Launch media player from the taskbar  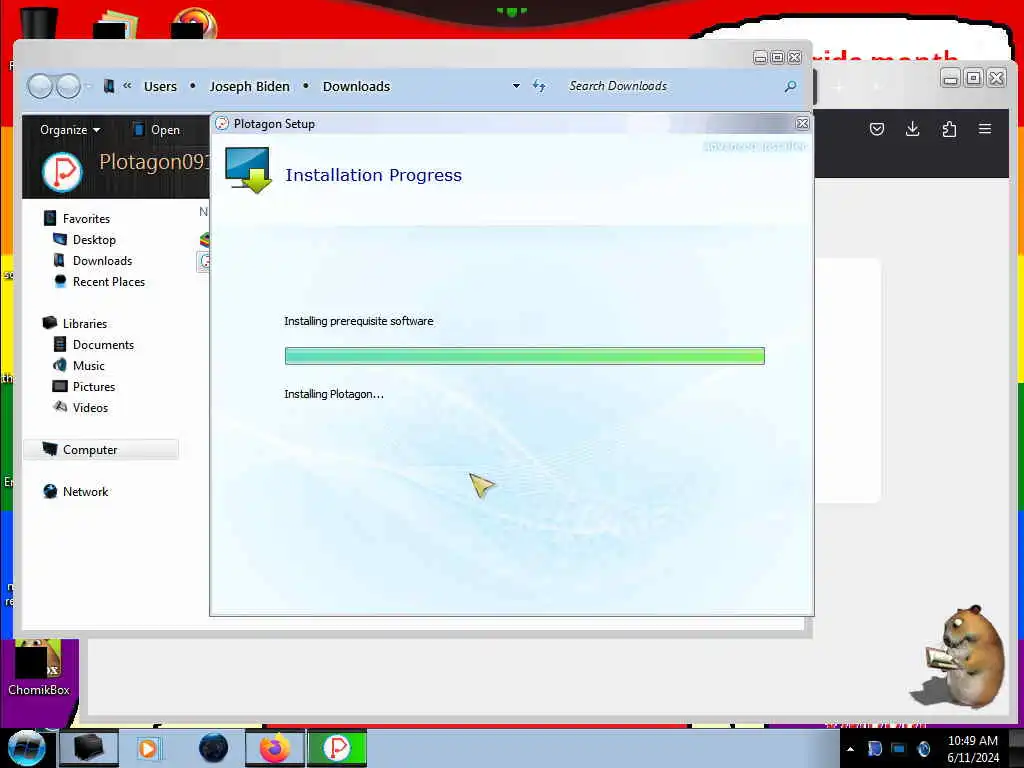149,748
